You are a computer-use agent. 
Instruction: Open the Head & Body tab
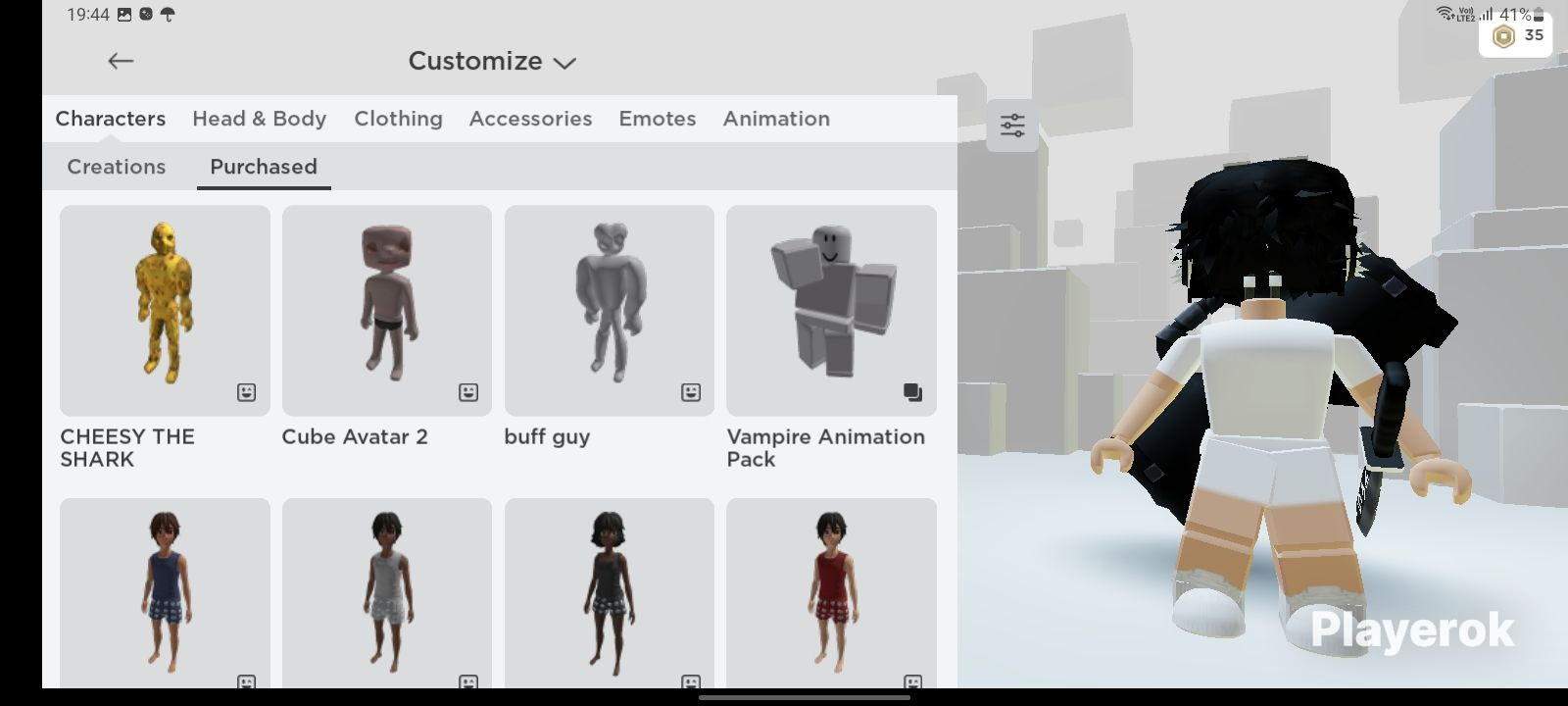pos(260,119)
